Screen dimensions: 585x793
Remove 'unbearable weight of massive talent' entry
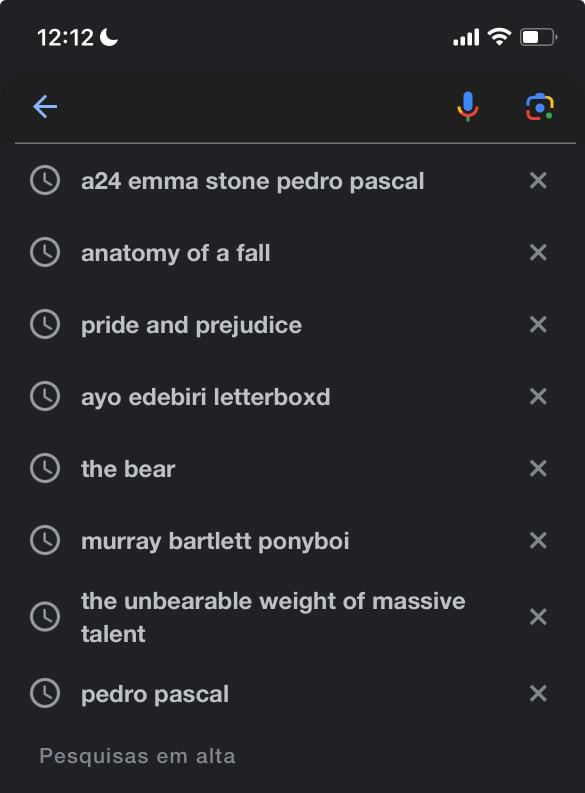tap(538, 617)
